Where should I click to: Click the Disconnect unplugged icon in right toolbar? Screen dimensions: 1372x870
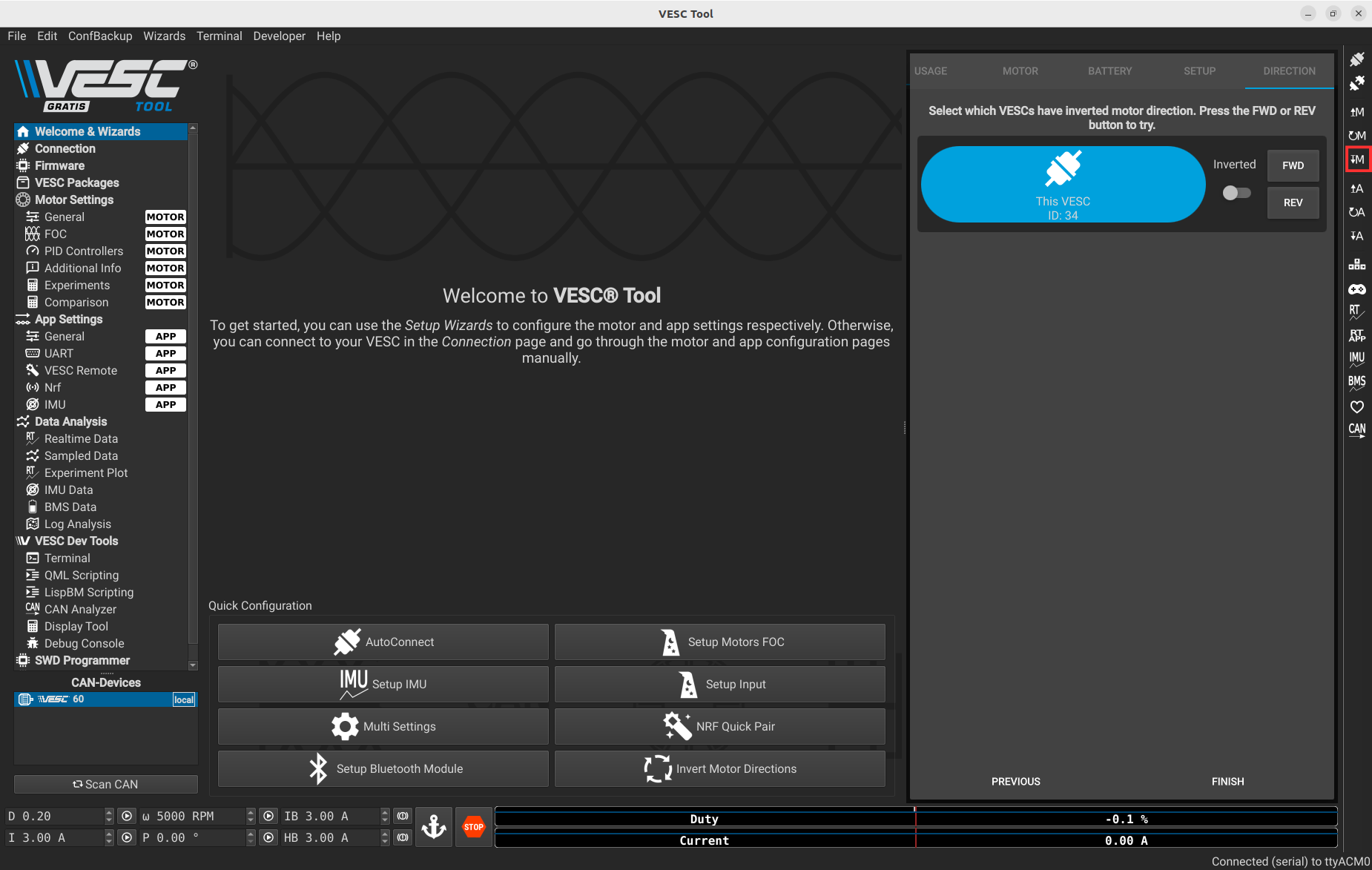[1356, 84]
